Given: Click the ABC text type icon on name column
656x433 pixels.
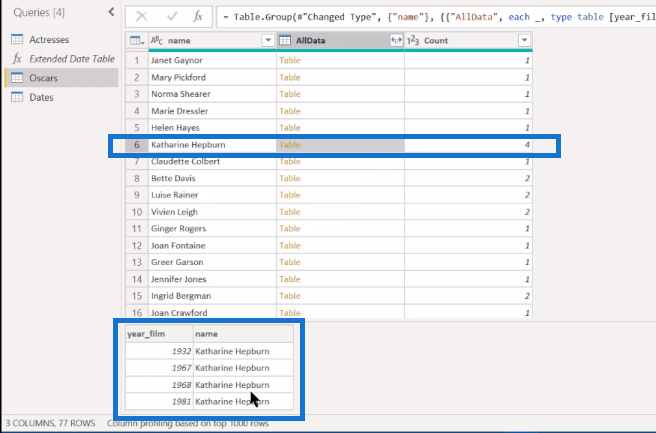Looking at the screenshot, I should 157,41.
